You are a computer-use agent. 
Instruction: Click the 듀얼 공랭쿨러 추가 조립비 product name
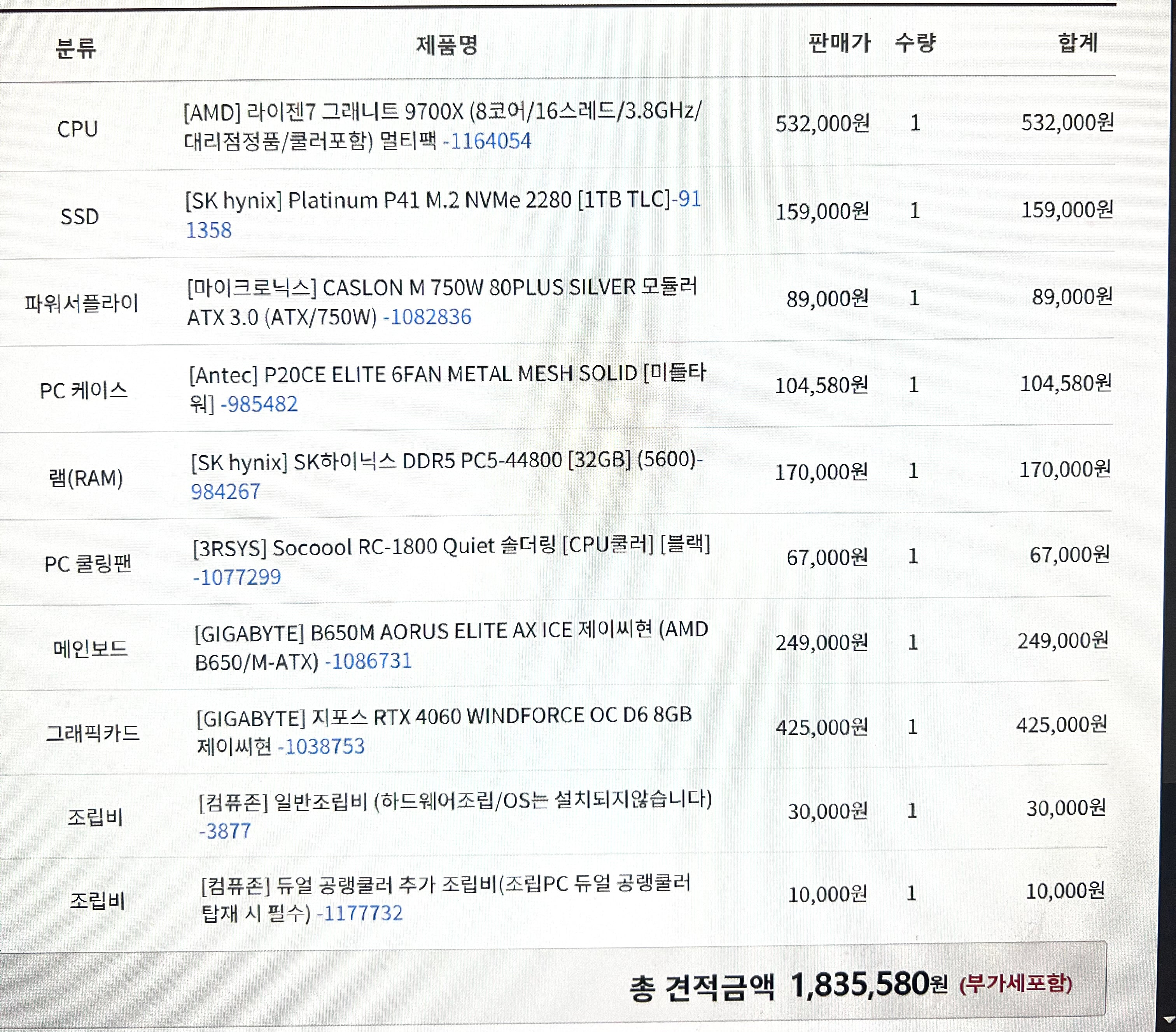point(446,899)
